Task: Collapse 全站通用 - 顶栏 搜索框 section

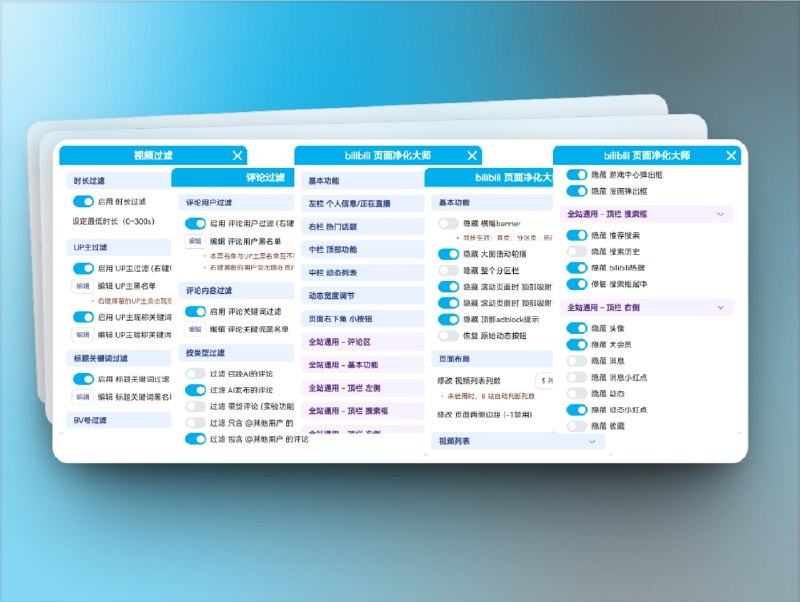Action: pyautogui.click(x=720, y=214)
